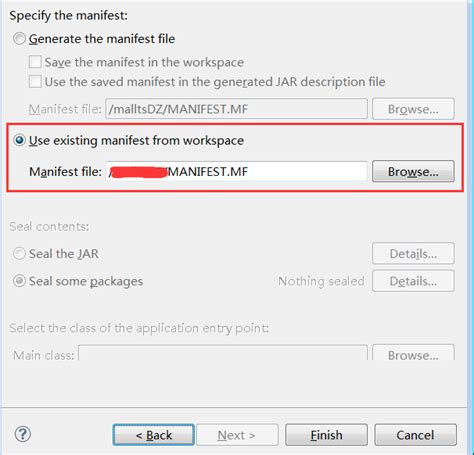Open the help question mark icon
The height and width of the screenshot is (455, 474).
click(23, 434)
